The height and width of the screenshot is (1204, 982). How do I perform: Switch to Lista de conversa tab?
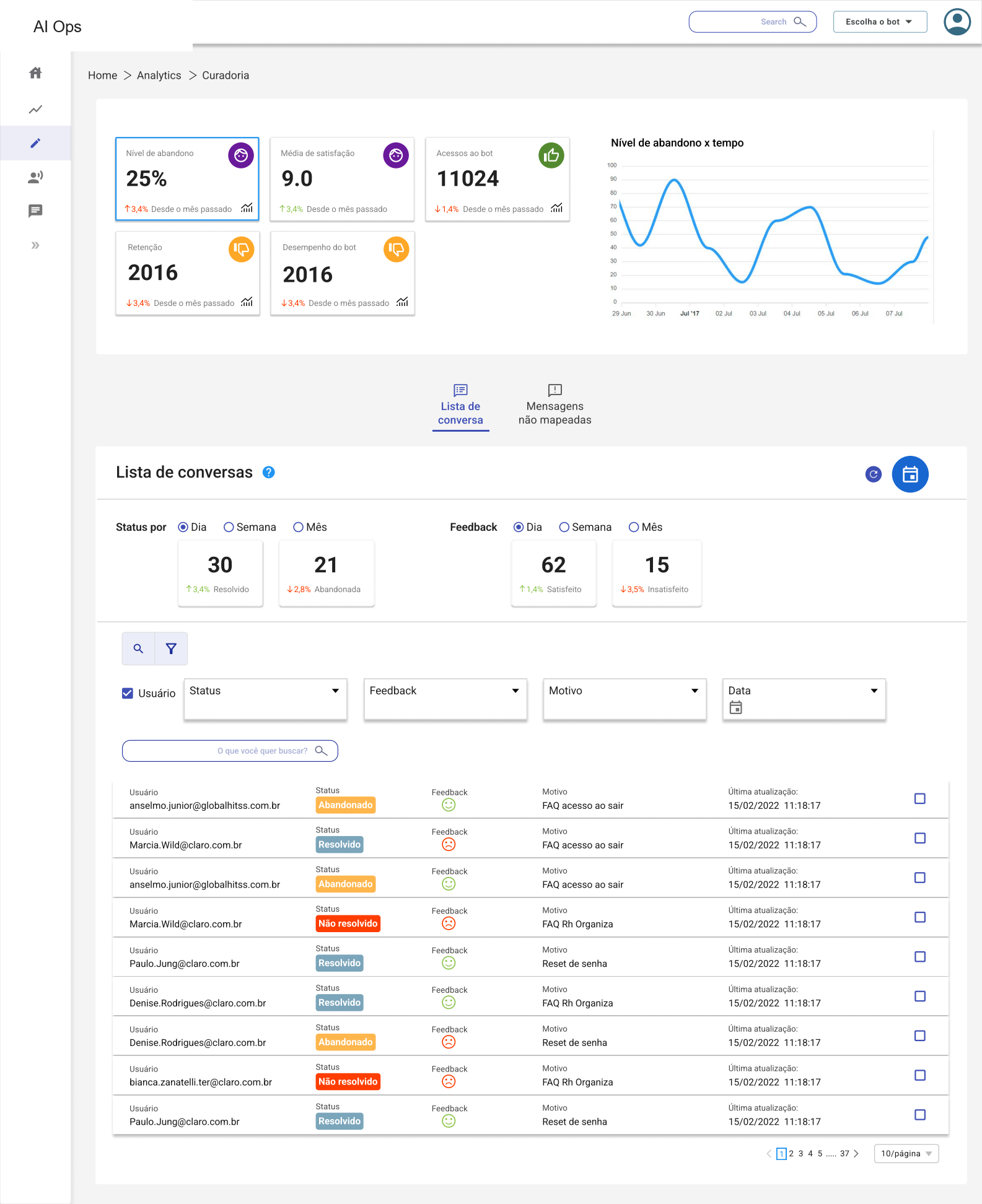[460, 406]
